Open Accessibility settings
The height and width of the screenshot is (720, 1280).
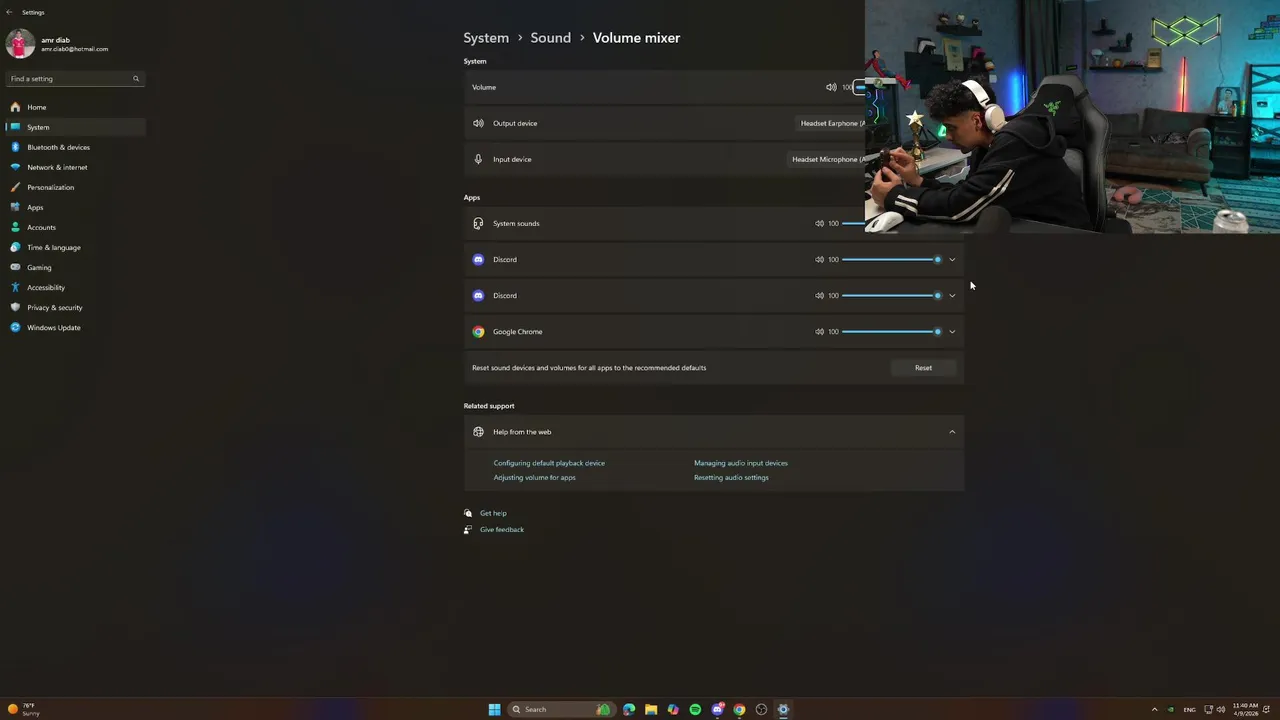75,287
